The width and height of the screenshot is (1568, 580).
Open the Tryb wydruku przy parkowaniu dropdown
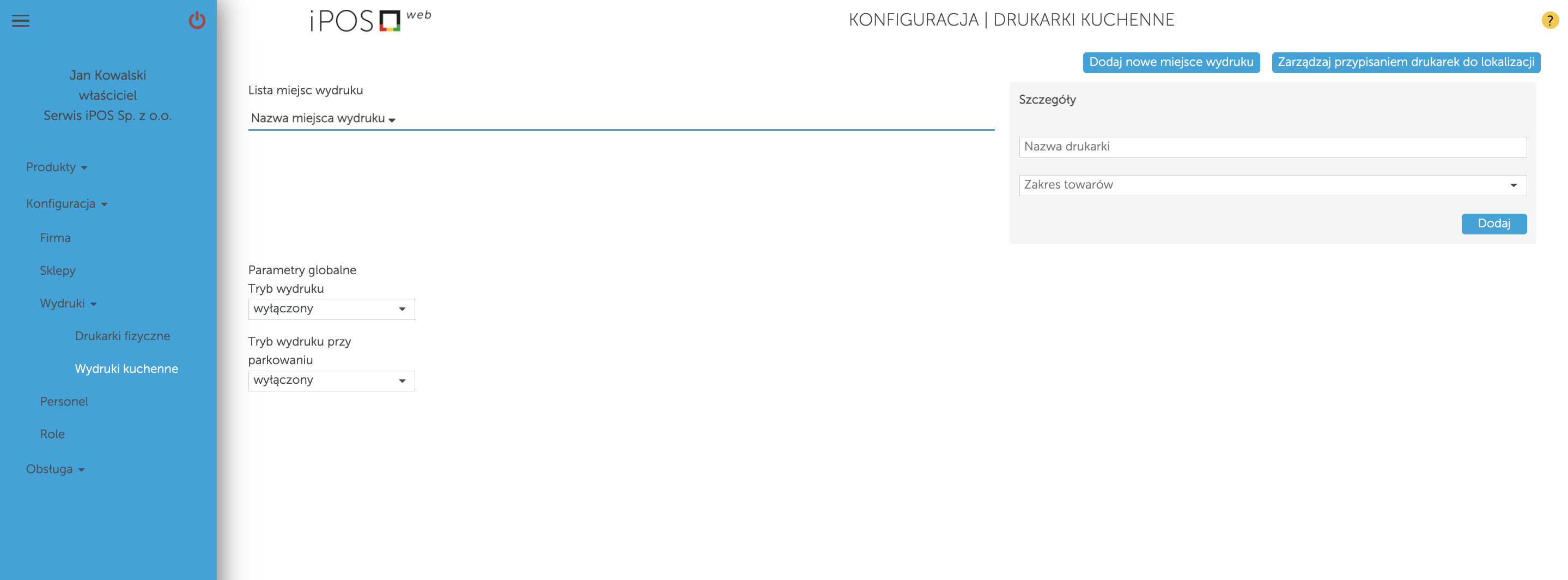331,380
